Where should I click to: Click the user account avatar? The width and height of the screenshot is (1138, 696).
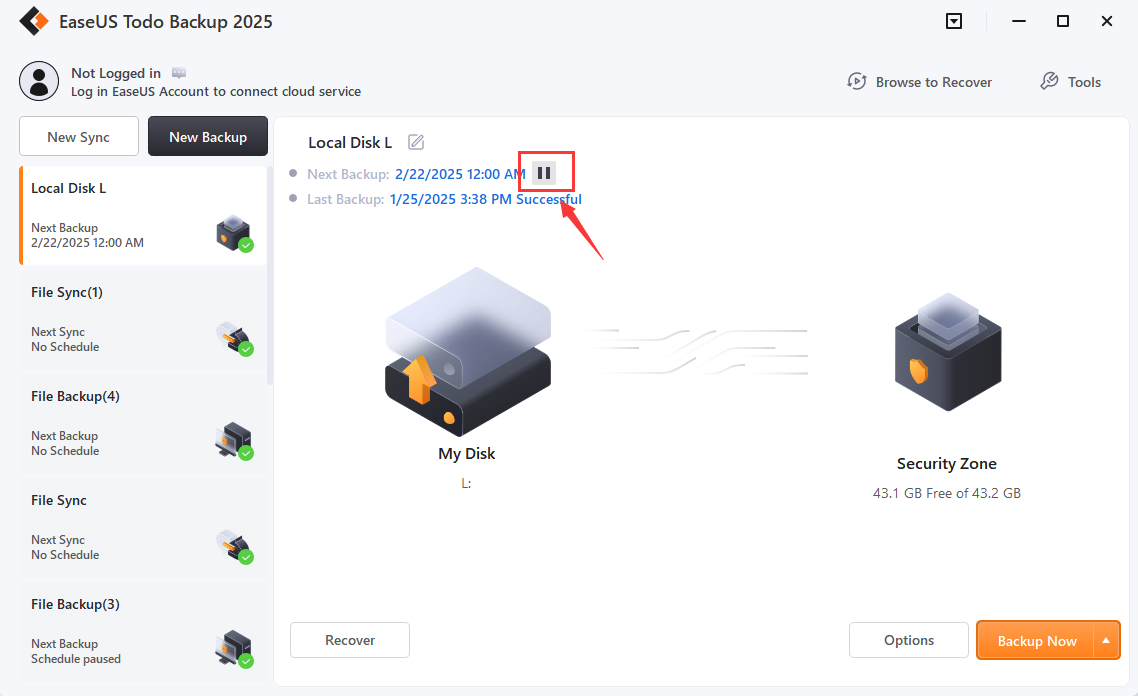[x=39, y=81]
